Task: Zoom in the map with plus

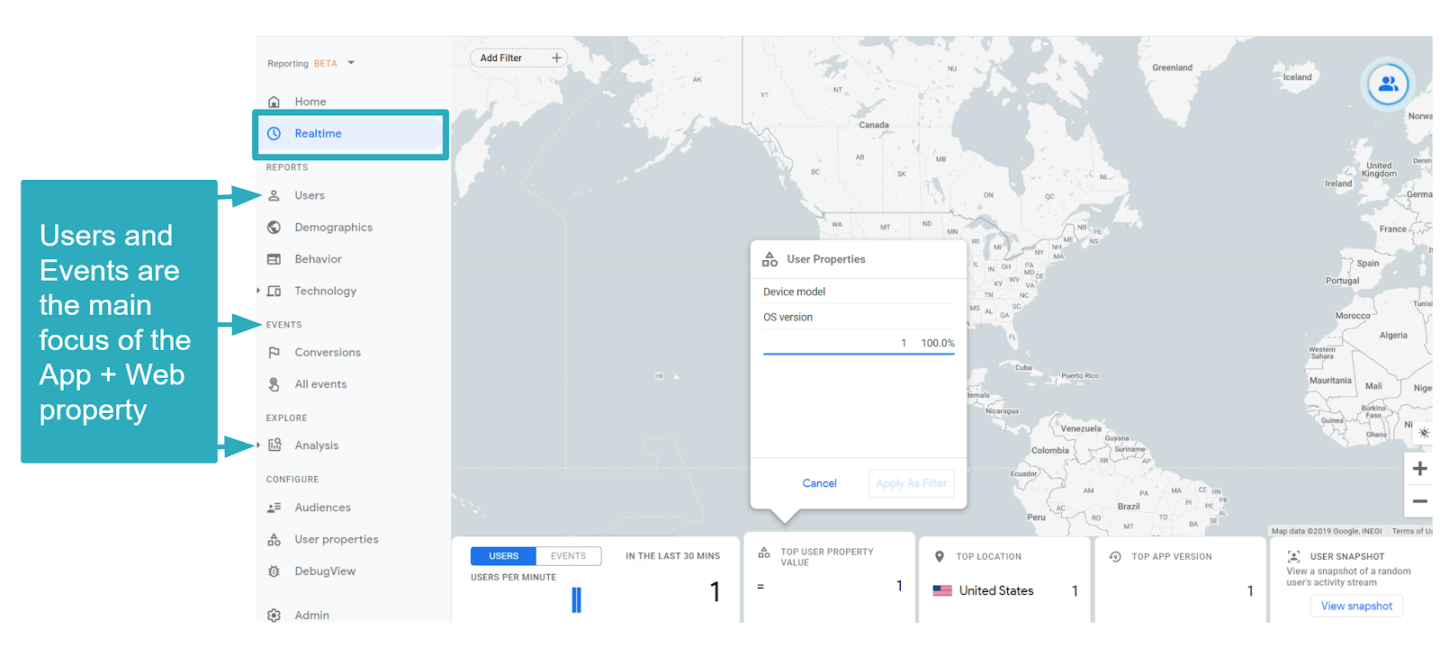Action: pos(1420,468)
